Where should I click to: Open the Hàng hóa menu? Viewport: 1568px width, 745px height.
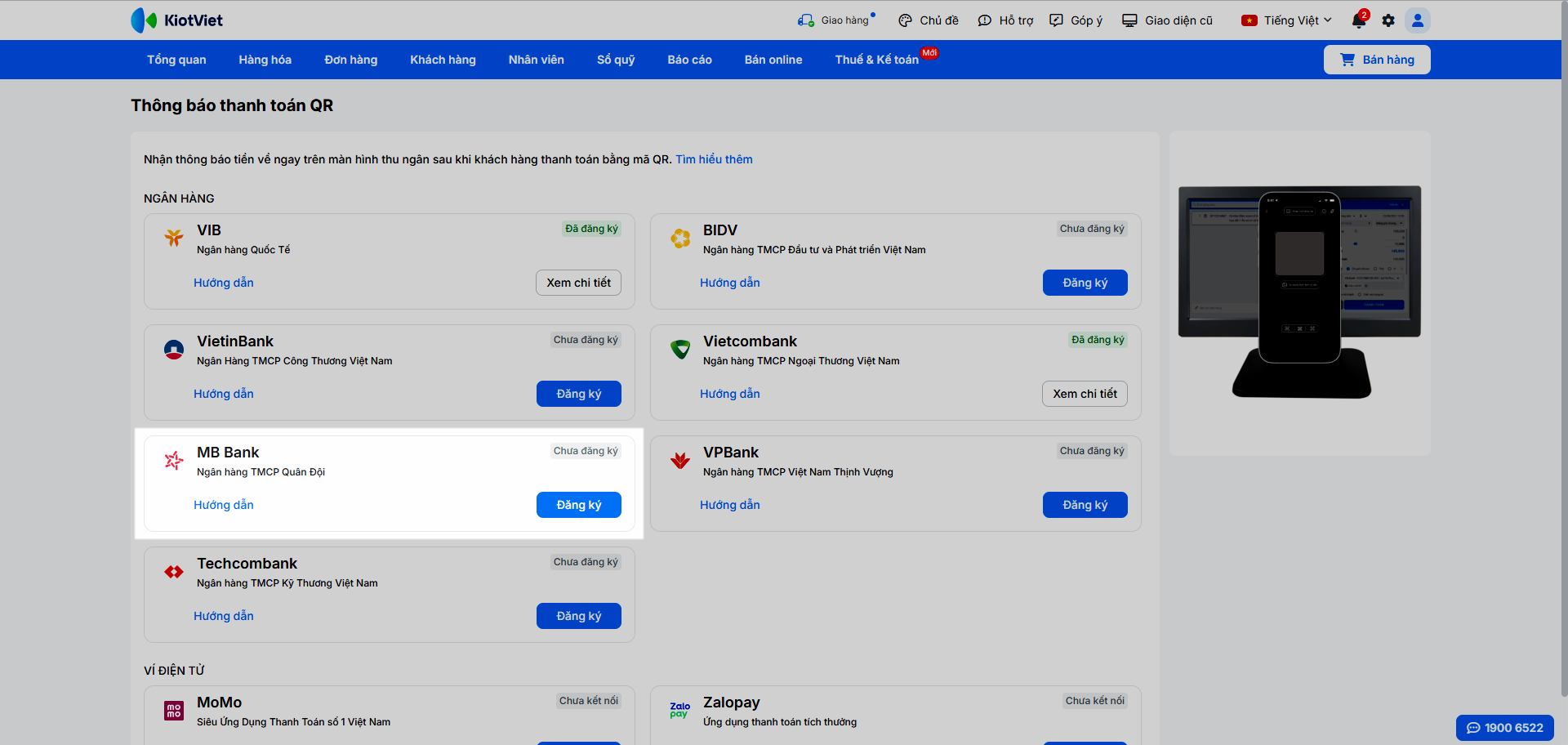(x=265, y=60)
